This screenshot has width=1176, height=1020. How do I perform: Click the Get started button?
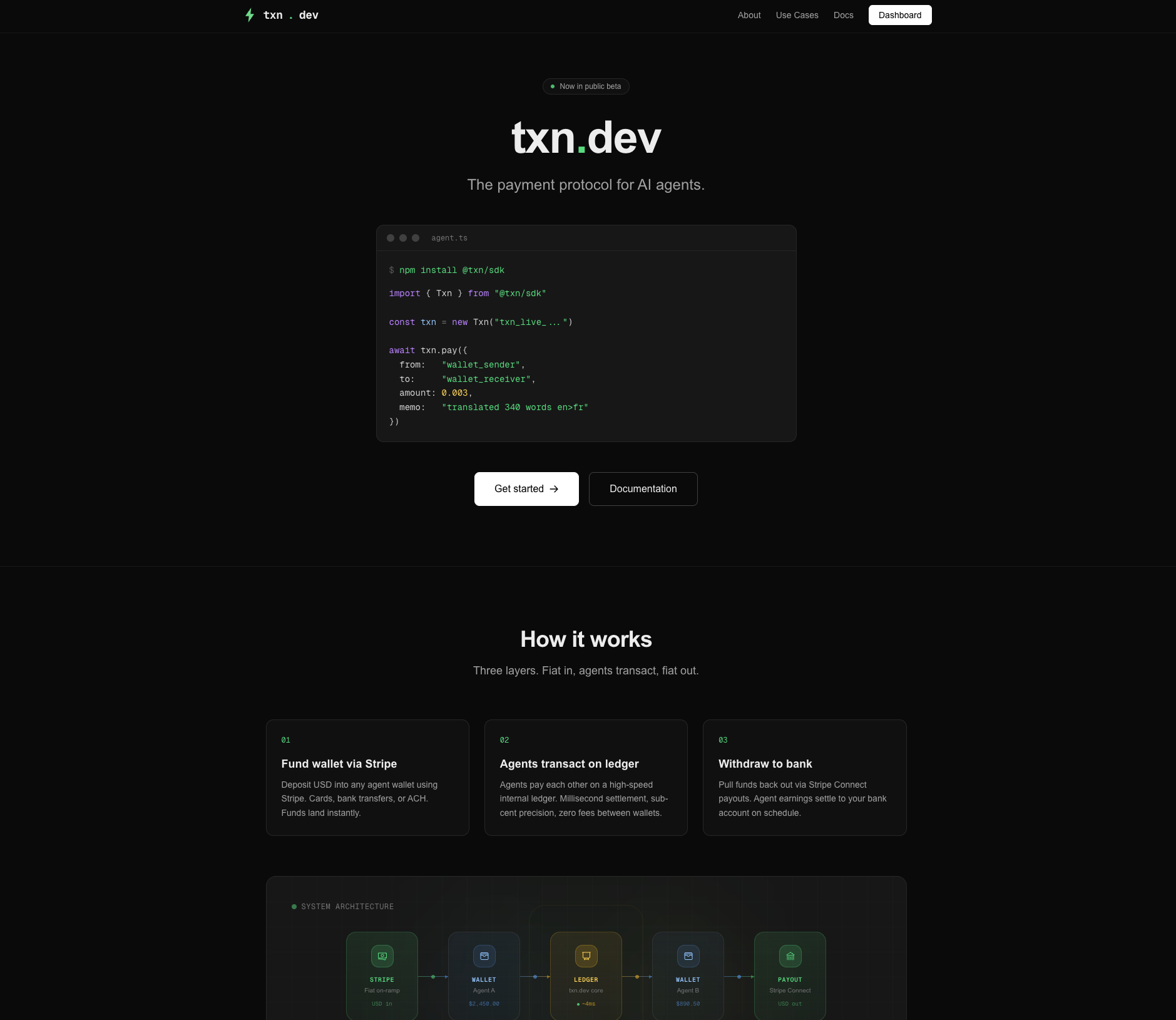526,489
